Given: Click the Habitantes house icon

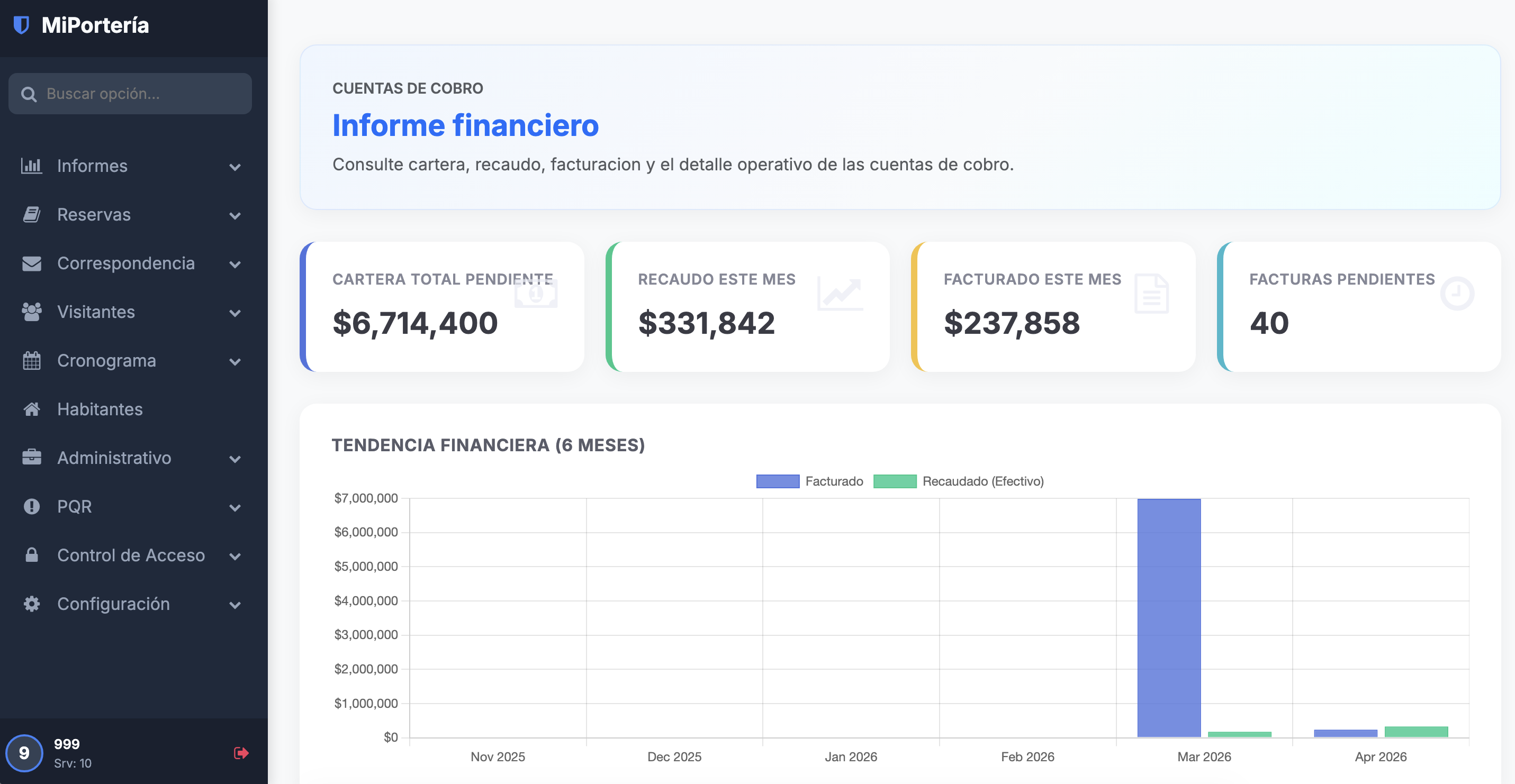Looking at the screenshot, I should (x=31, y=409).
